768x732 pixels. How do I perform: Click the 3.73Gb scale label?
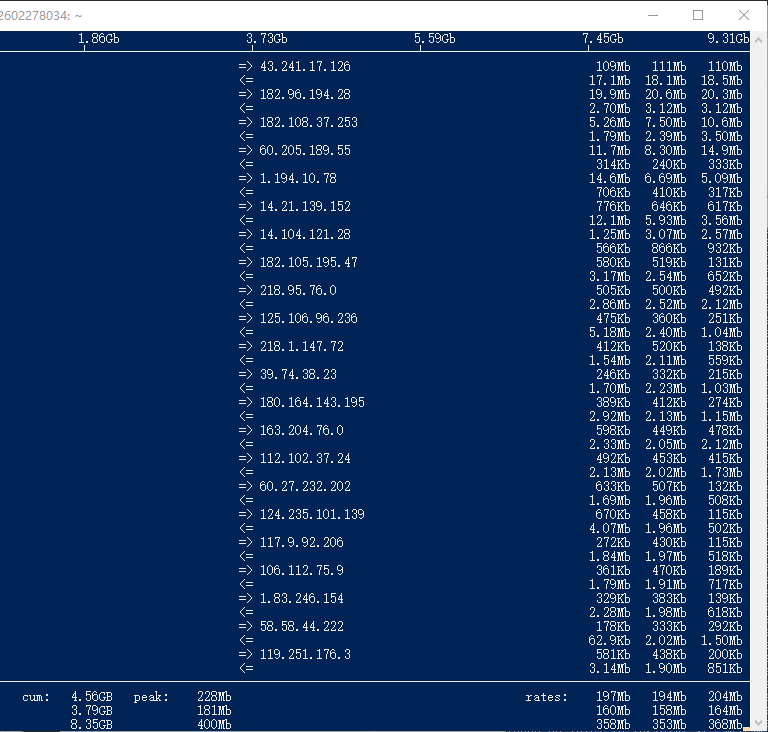[x=266, y=38]
